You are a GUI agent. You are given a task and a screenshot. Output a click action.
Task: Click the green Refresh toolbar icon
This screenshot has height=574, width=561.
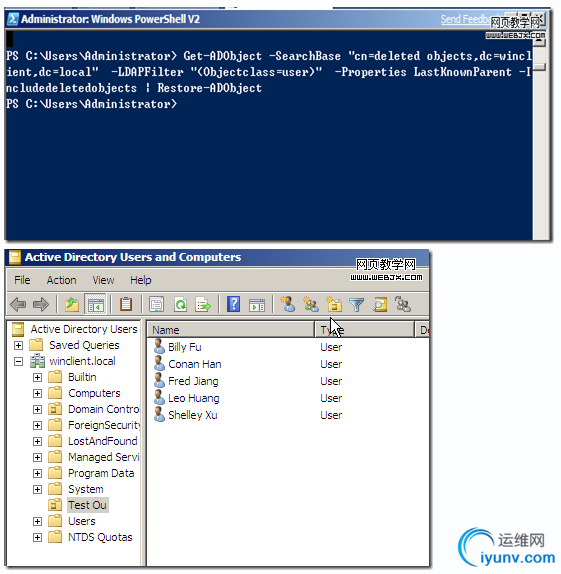tap(181, 304)
